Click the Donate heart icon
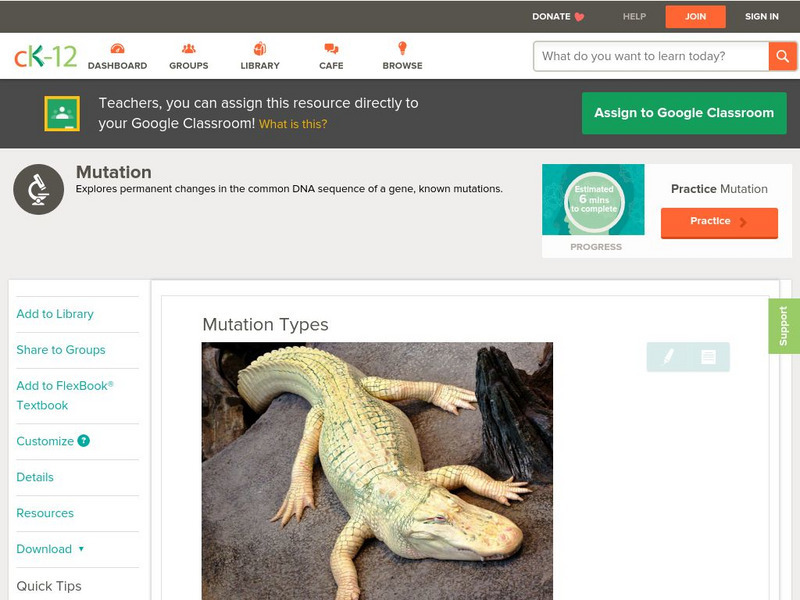The image size is (800, 600). pos(579,17)
